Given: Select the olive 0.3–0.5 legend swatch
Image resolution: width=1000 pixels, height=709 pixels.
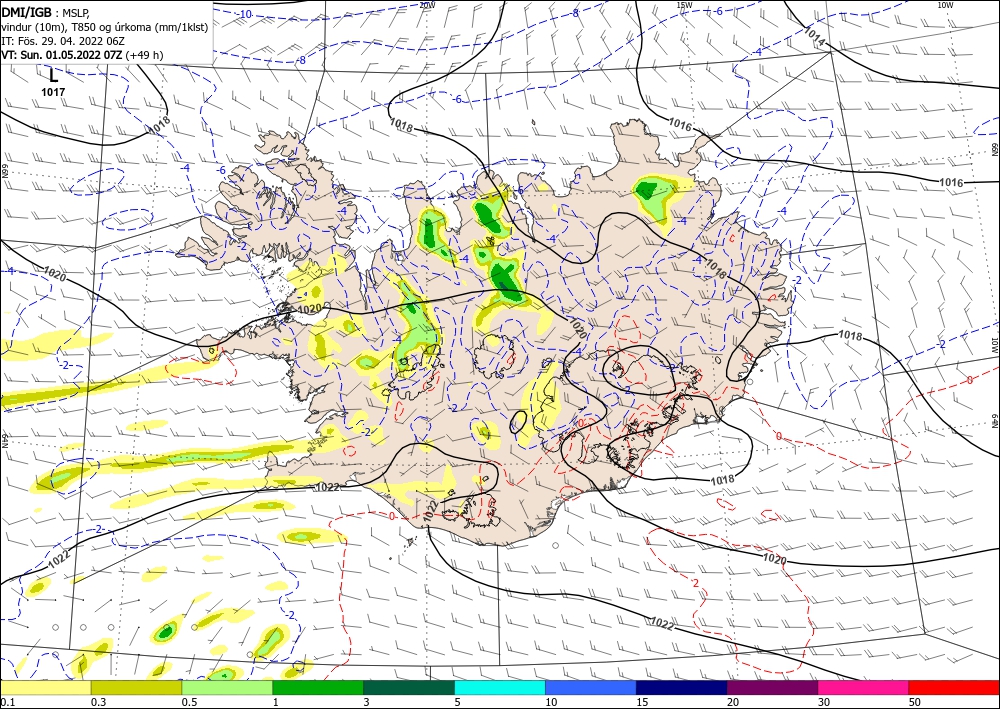Looking at the screenshot, I should (136, 687).
